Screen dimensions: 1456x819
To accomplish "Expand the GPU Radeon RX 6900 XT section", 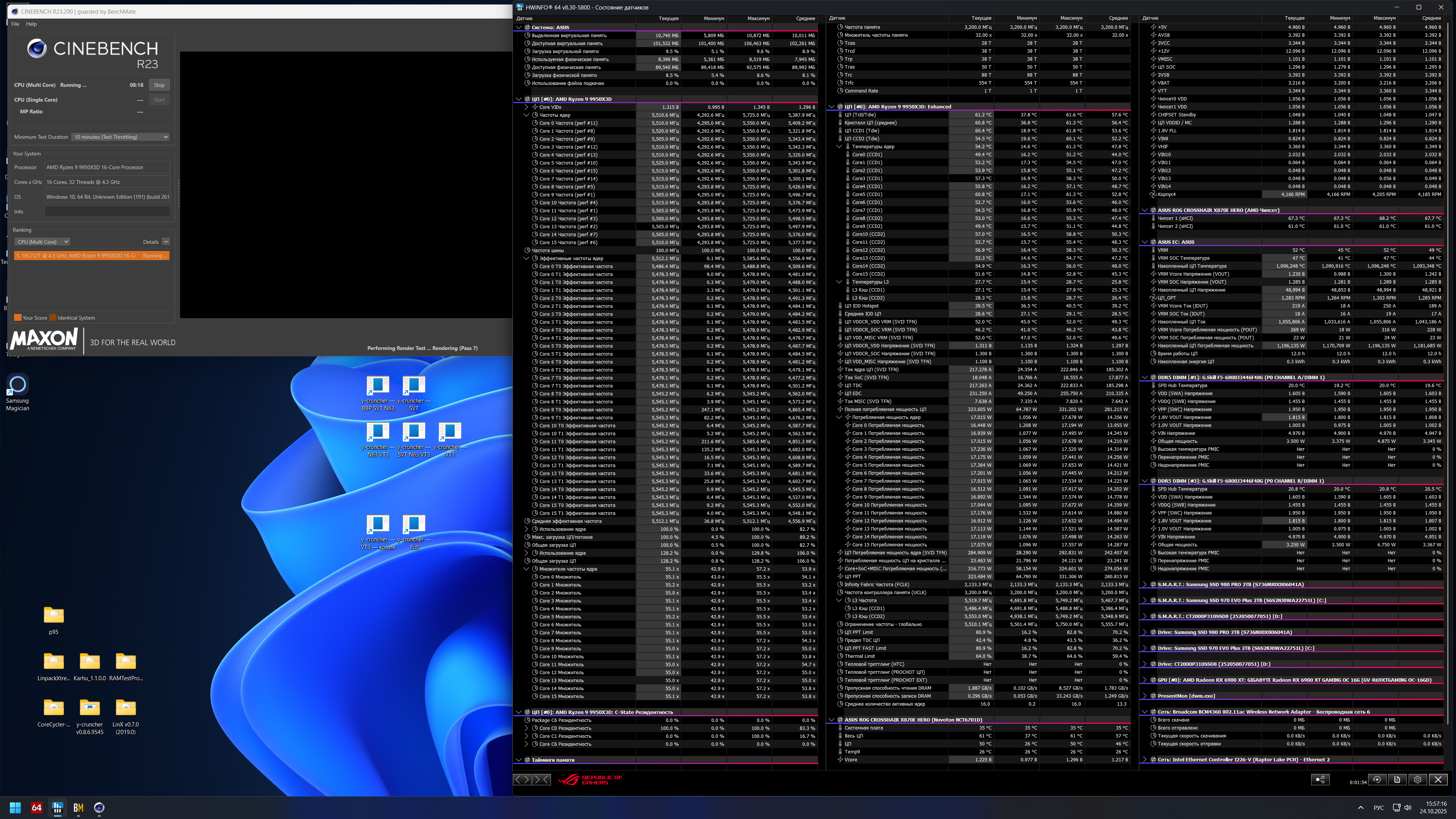I will tap(1145, 680).
